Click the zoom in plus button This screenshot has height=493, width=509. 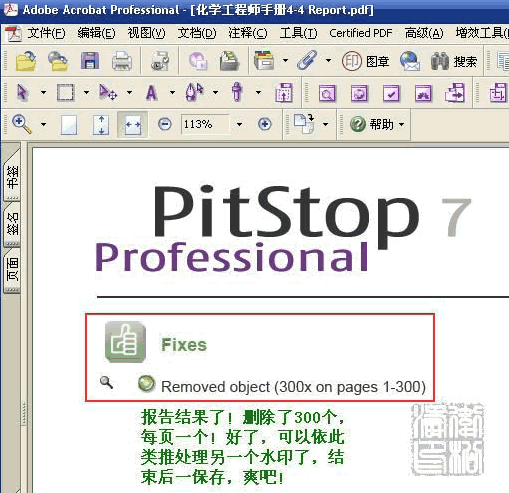(265, 124)
